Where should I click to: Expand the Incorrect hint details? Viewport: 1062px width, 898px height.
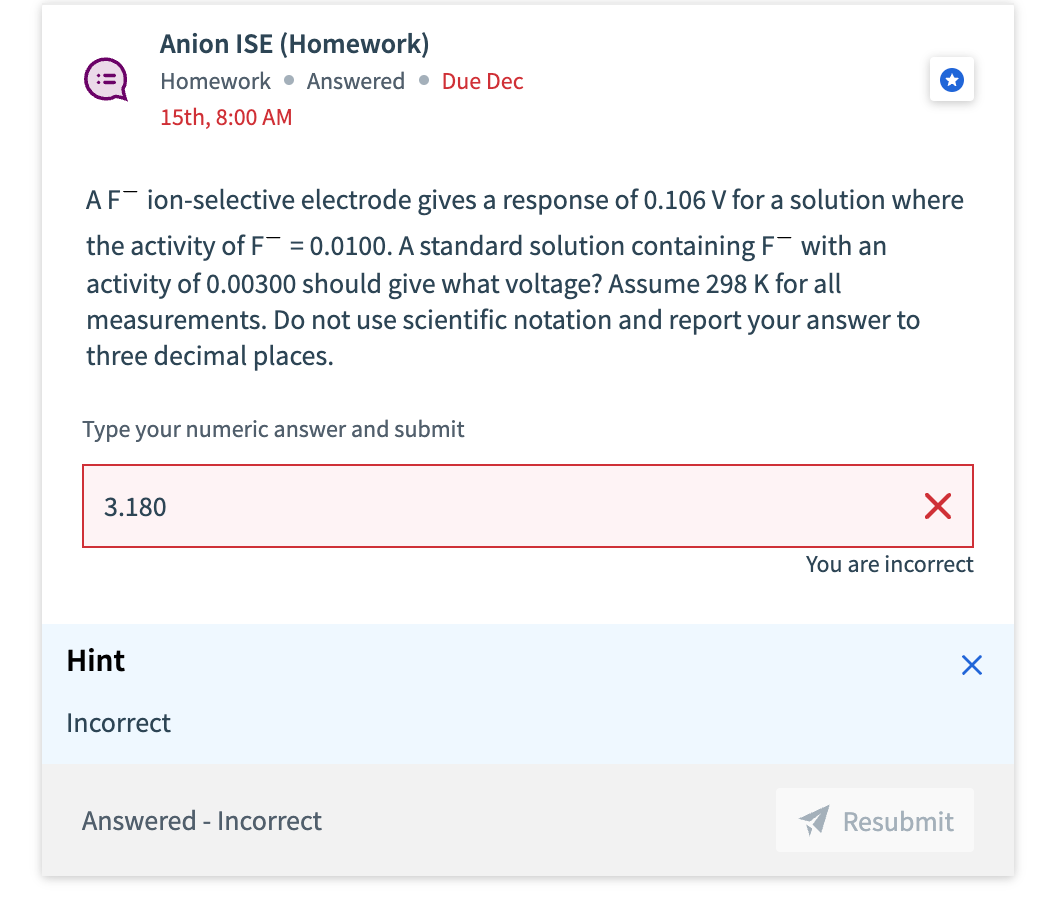(118, 722)
